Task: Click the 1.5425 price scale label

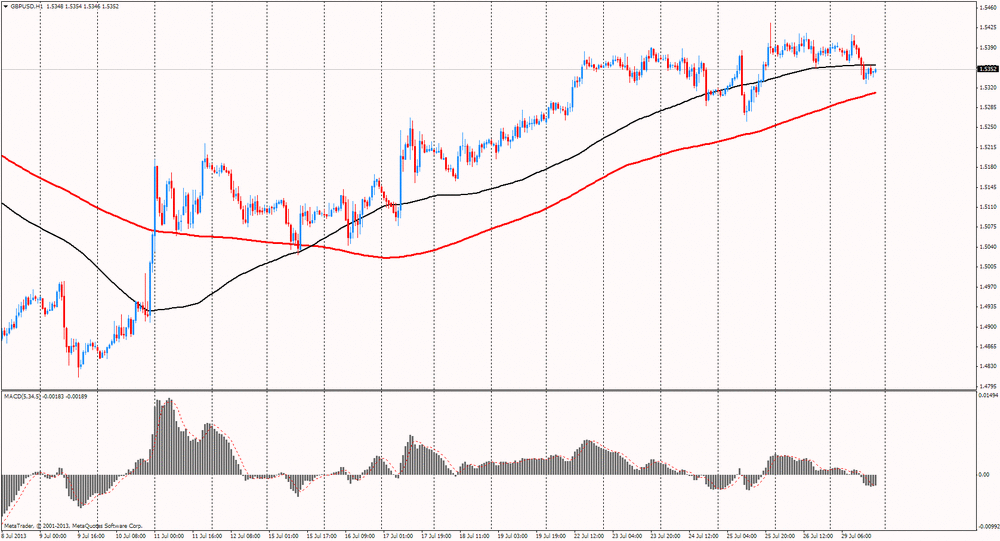Action: 987,27
